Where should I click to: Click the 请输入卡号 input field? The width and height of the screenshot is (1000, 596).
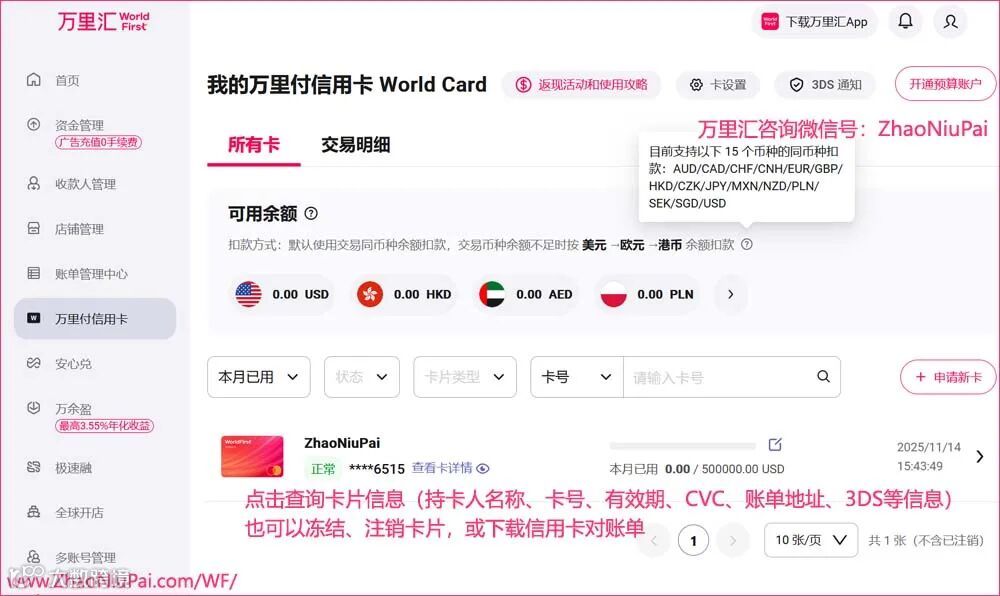click(x=718, y=377)
